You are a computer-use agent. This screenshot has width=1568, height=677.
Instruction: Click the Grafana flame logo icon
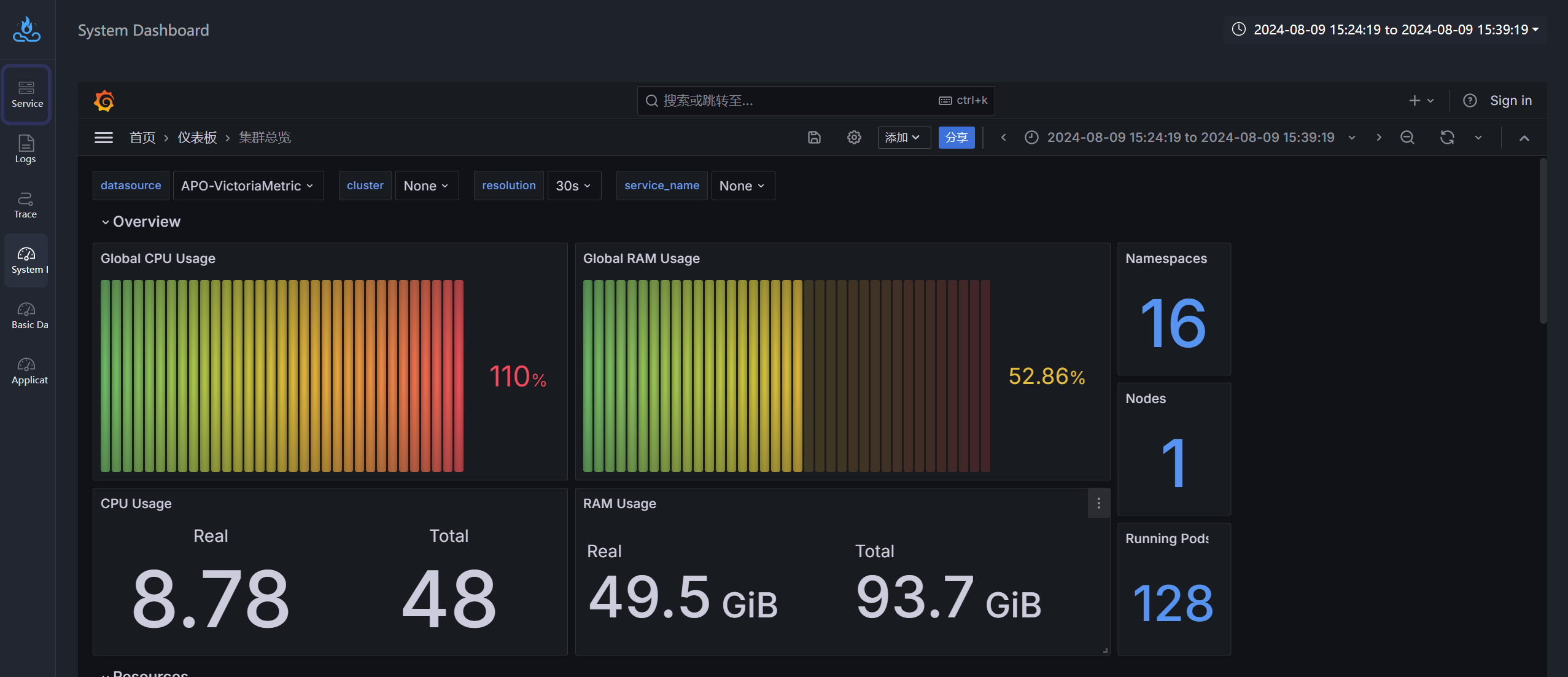coord(103,99)
